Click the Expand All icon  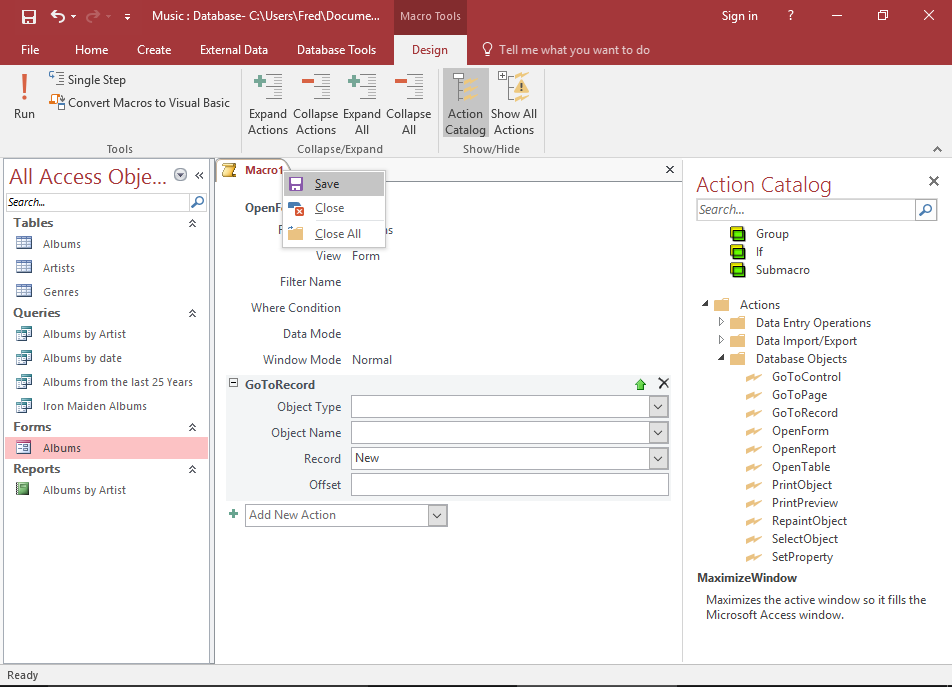[362, 104]
